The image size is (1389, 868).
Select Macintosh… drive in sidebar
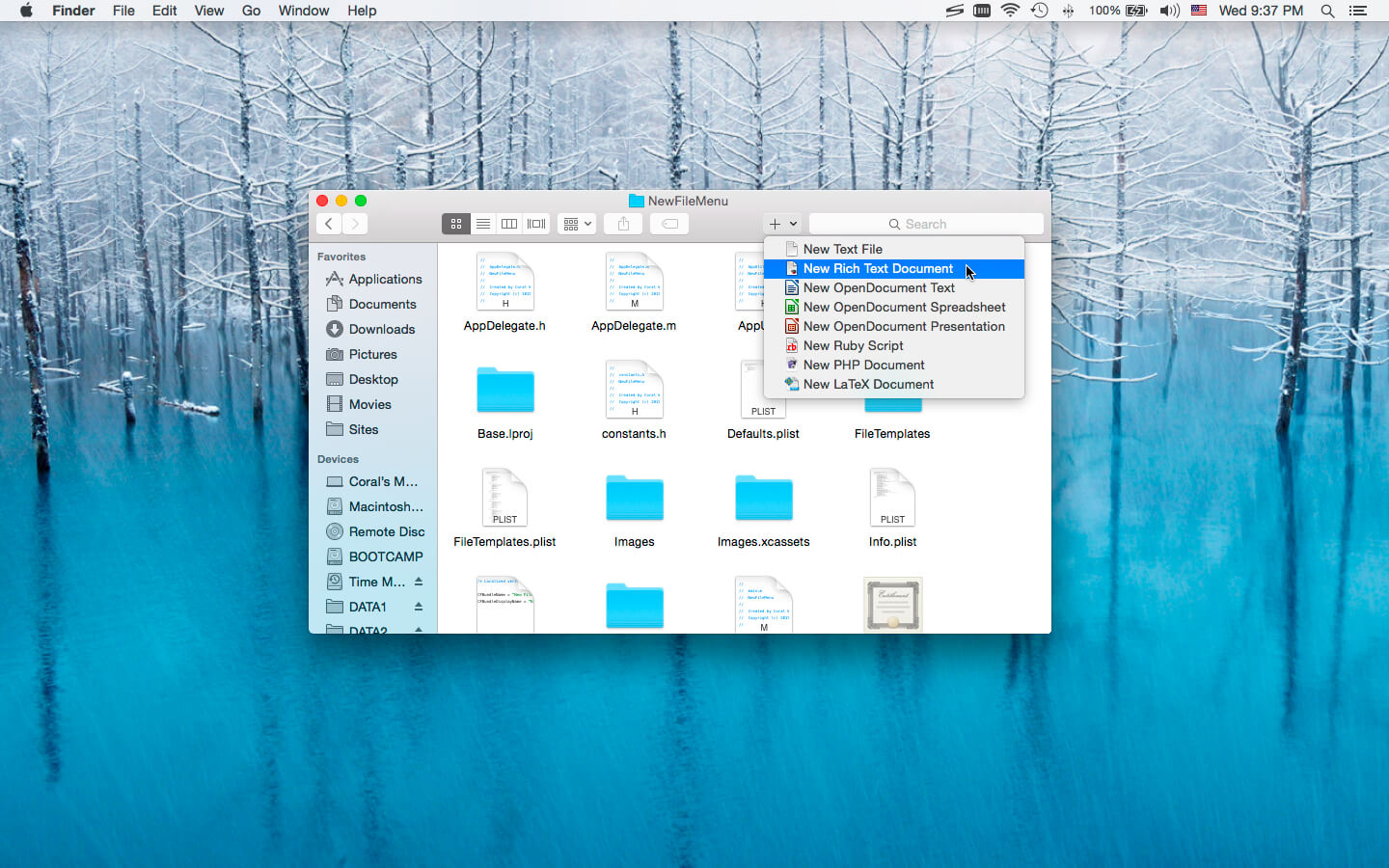tap(373, 506)
